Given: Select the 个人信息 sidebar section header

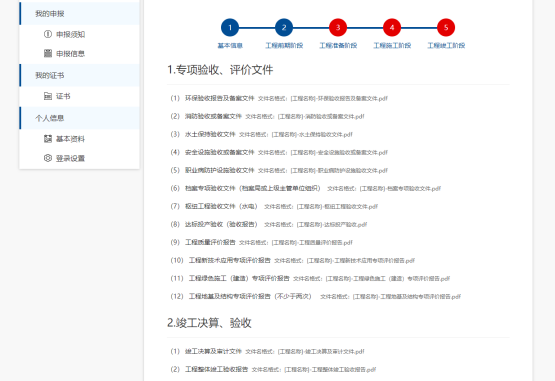Looking at the screenshot, I should pyautogui.click(x=79, y=118).
